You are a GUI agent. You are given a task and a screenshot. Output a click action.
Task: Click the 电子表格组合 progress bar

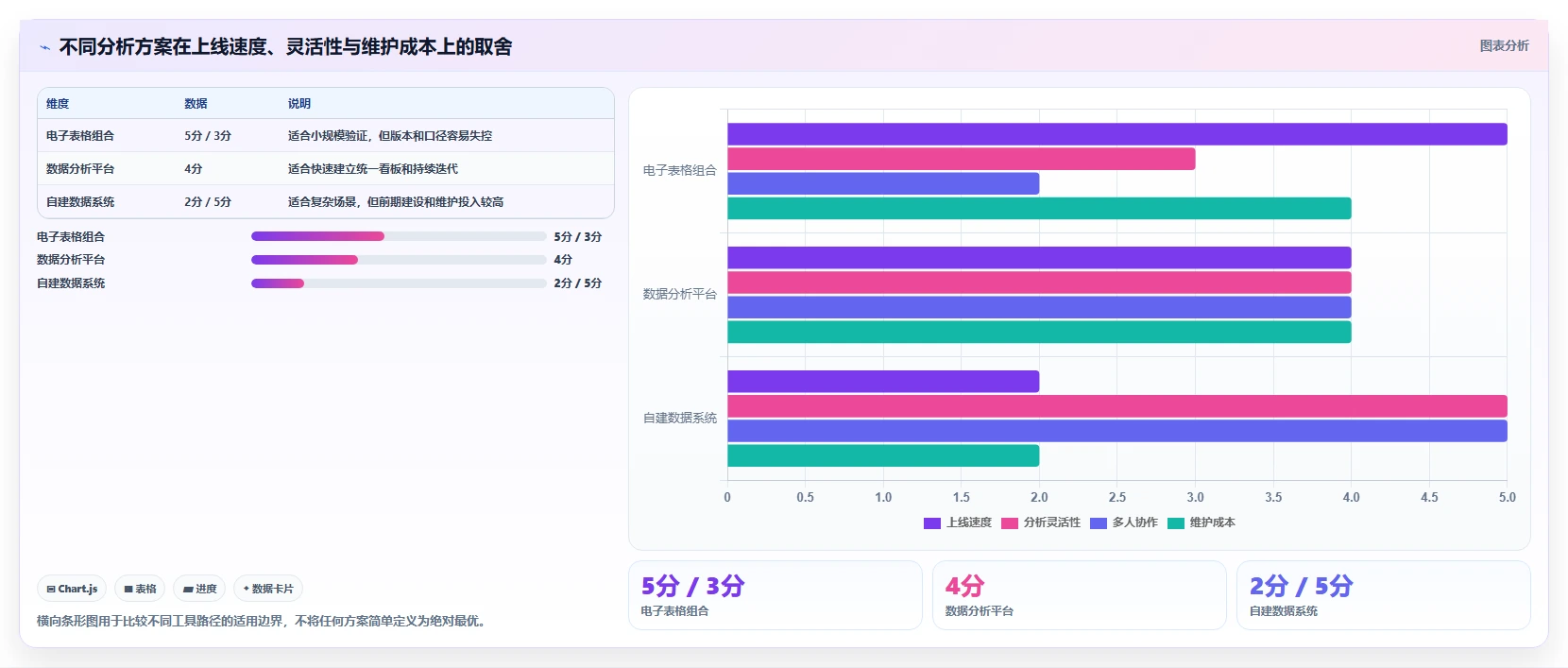tap(399, 236)
